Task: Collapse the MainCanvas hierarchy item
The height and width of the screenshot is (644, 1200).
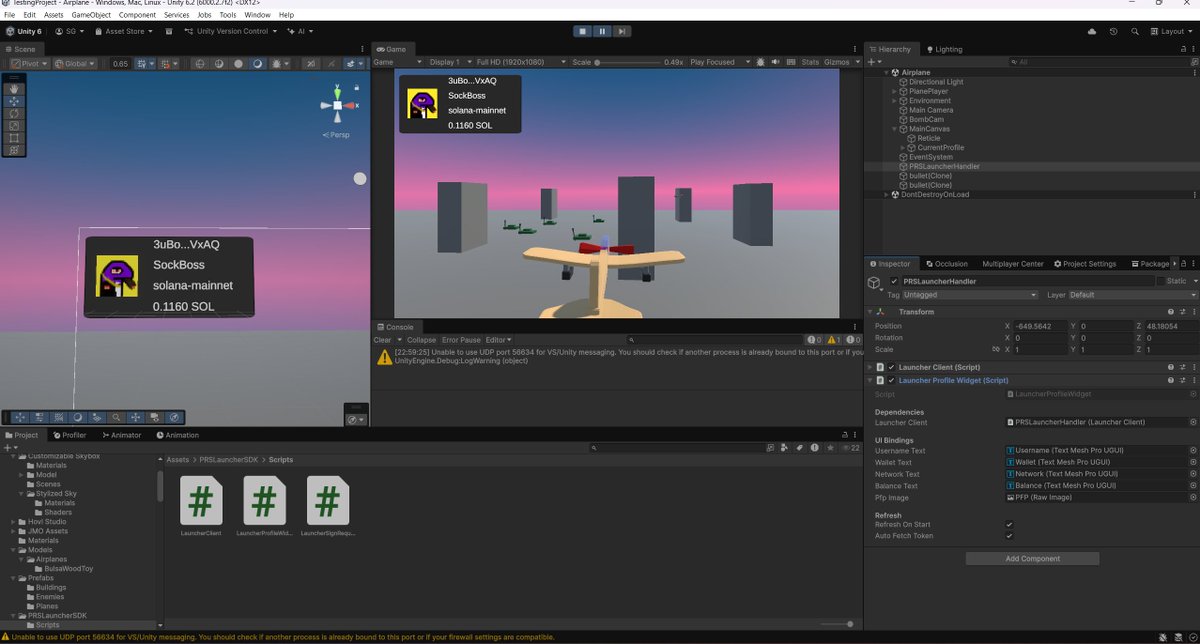Action: coord(895,129)
